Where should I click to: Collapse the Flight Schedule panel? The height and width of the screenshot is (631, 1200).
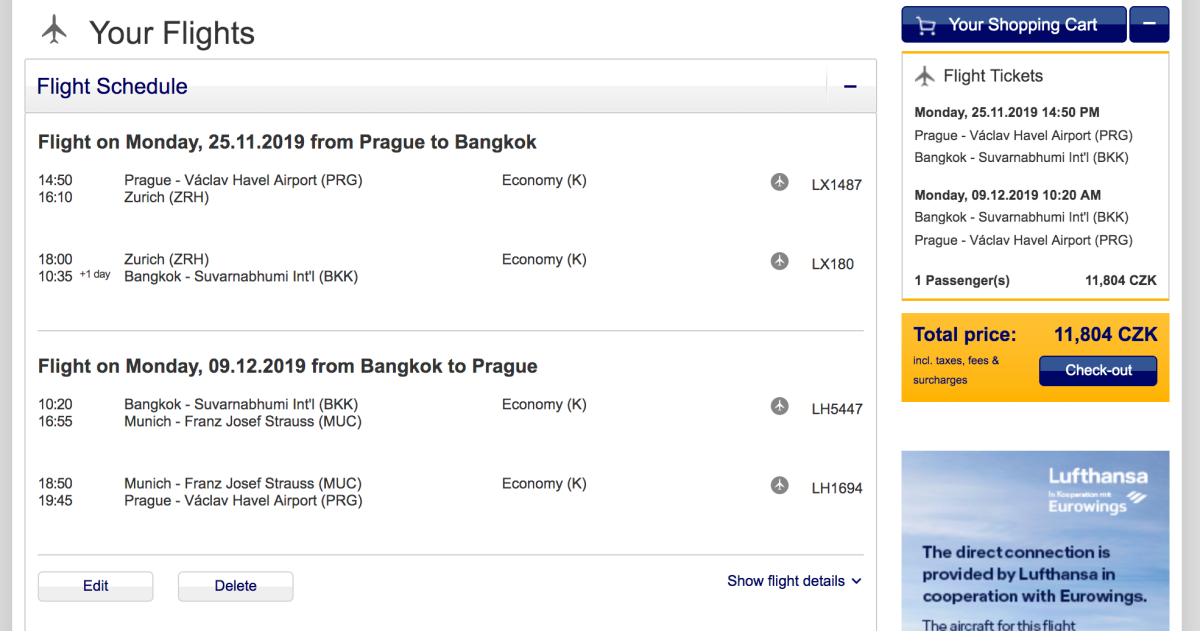pyautogui.click(x=850, y=87)
